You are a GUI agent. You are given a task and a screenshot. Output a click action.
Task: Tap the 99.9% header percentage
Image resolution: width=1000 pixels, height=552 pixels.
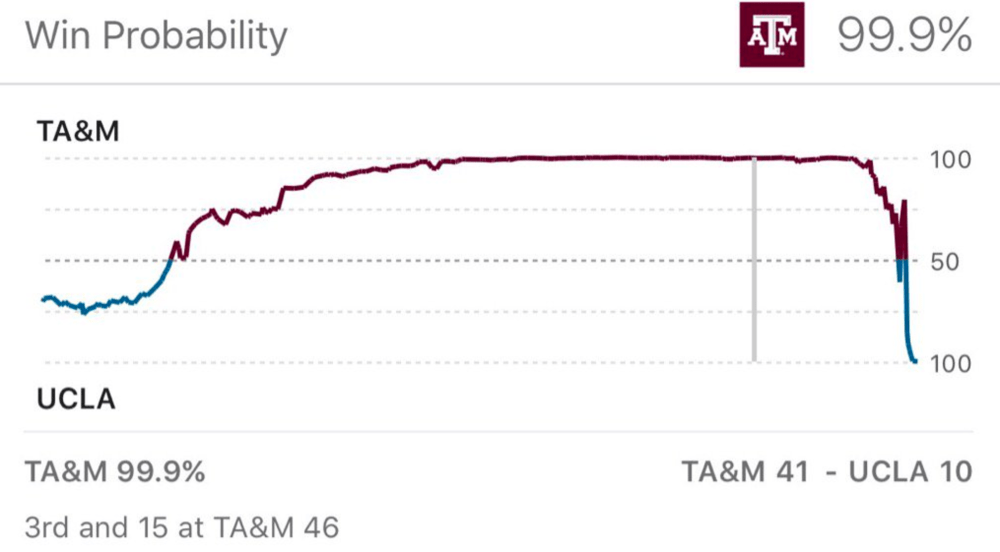coord(903,36)
